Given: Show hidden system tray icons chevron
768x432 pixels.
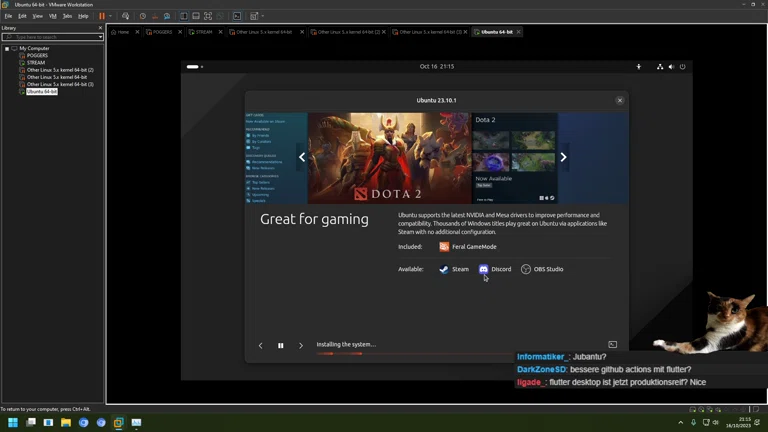Looking at the screenshot, I should (680, 422).
